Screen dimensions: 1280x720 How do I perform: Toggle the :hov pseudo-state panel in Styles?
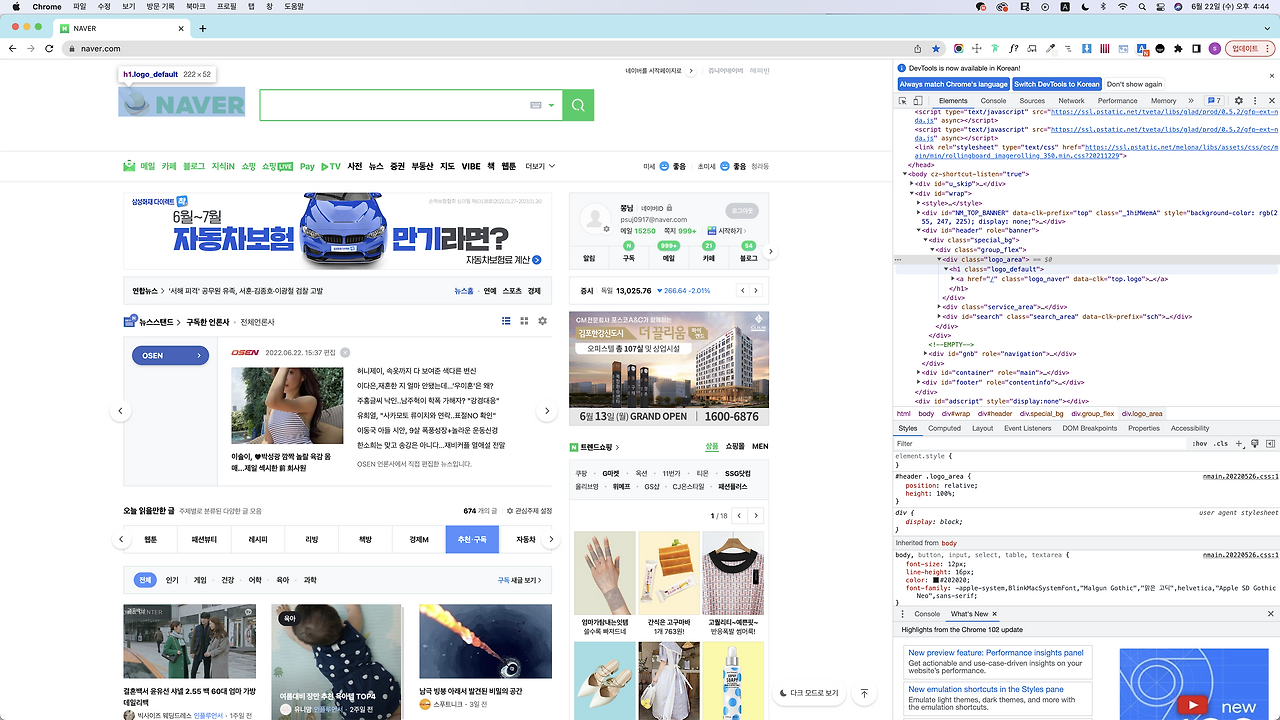(x=1199, y=443)
